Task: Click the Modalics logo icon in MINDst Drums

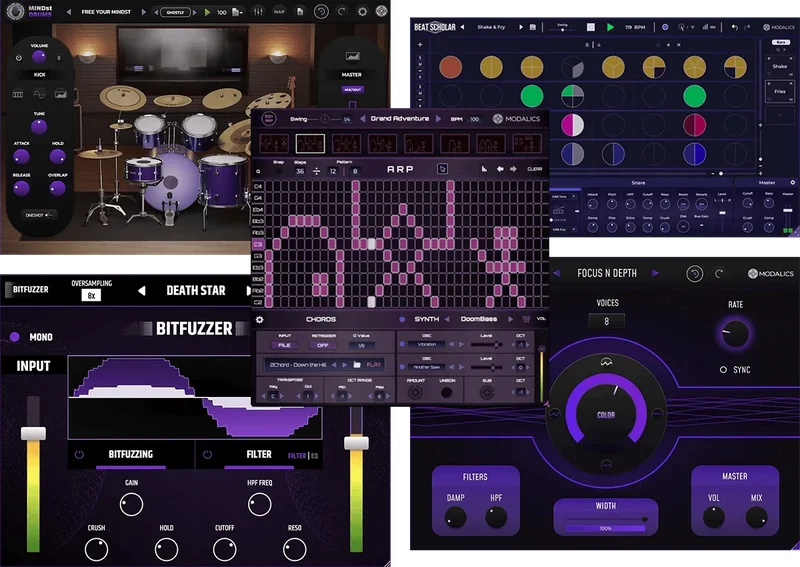Action: click(381, 11)
